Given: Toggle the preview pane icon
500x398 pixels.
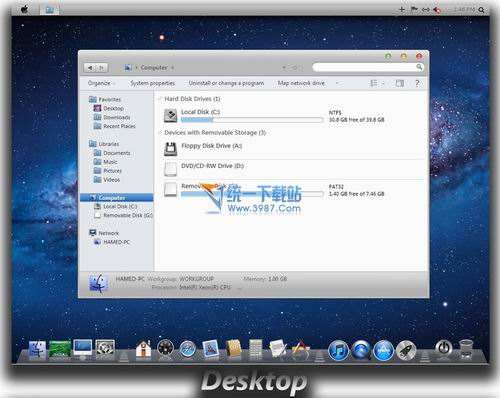Looking at the screenshot, I should point(400,83).
